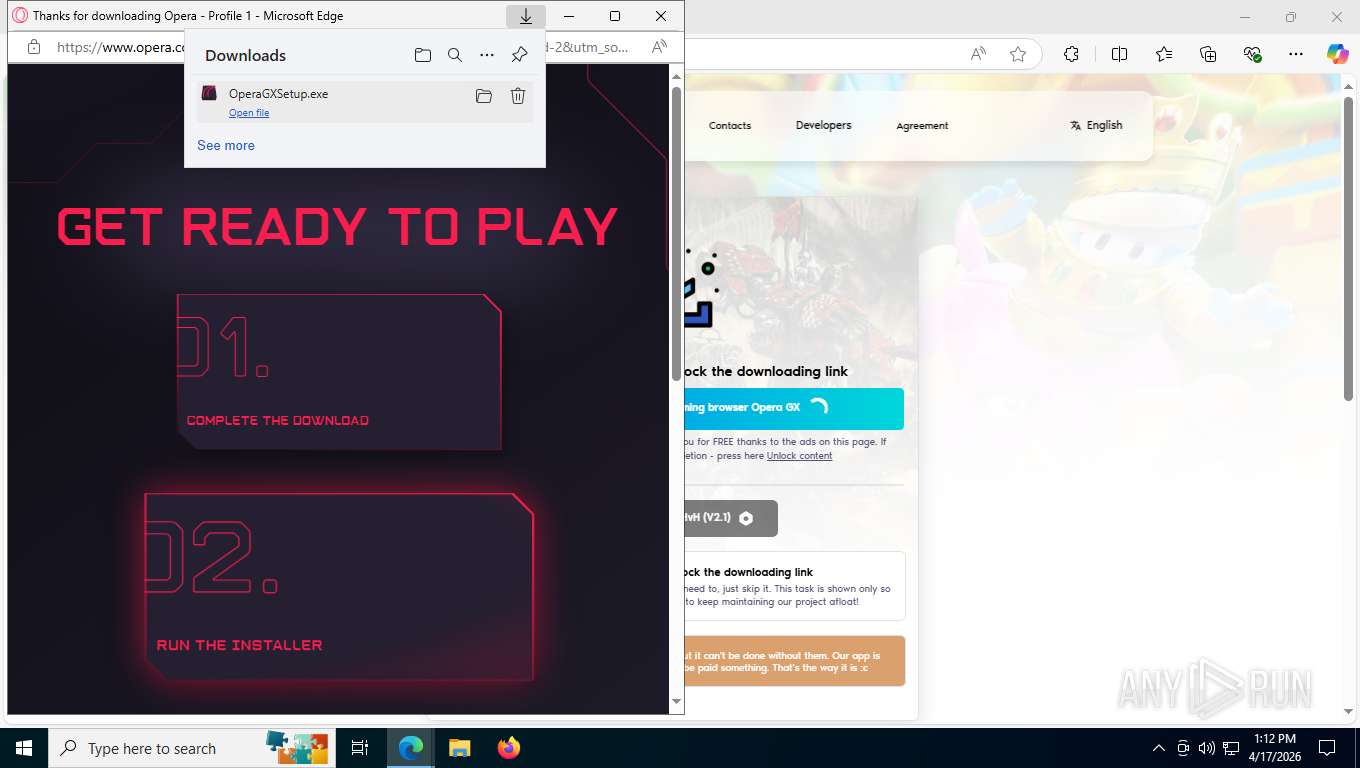
Task: Open the Downloads toolbar button in popup window
Action: [525, 16]
